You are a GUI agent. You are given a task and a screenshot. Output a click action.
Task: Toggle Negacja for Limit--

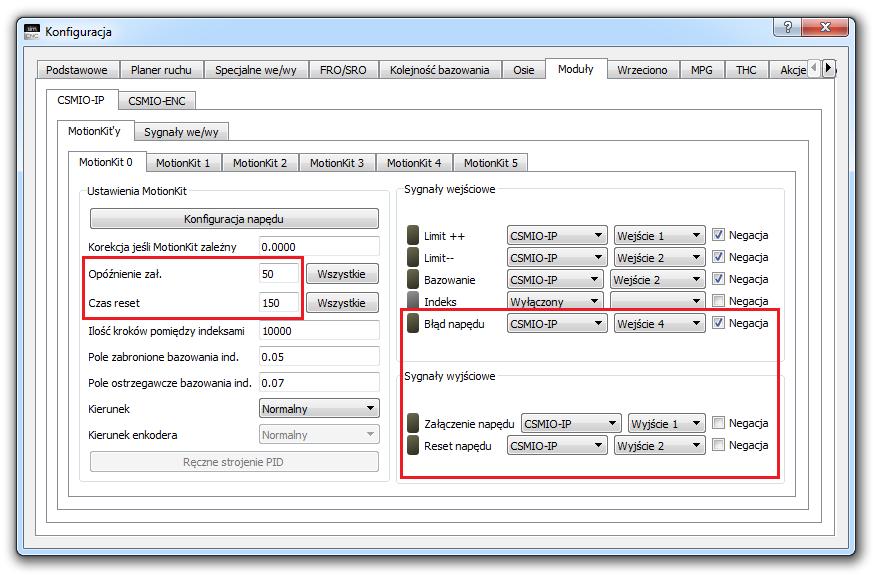[718, 256]
